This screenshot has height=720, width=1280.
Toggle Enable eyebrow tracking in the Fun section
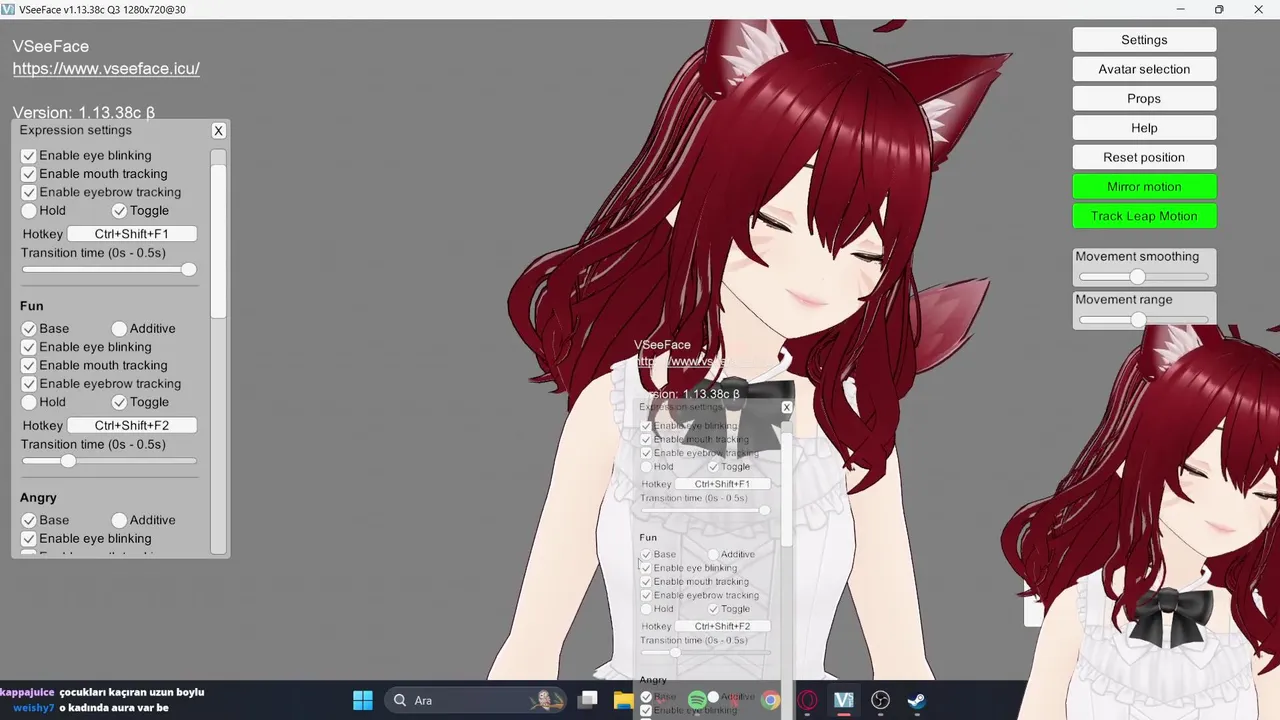[29, 384]
